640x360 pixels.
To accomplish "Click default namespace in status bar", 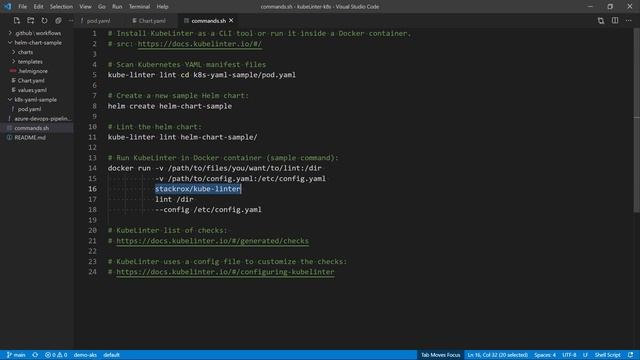I will tap(111, 355).
